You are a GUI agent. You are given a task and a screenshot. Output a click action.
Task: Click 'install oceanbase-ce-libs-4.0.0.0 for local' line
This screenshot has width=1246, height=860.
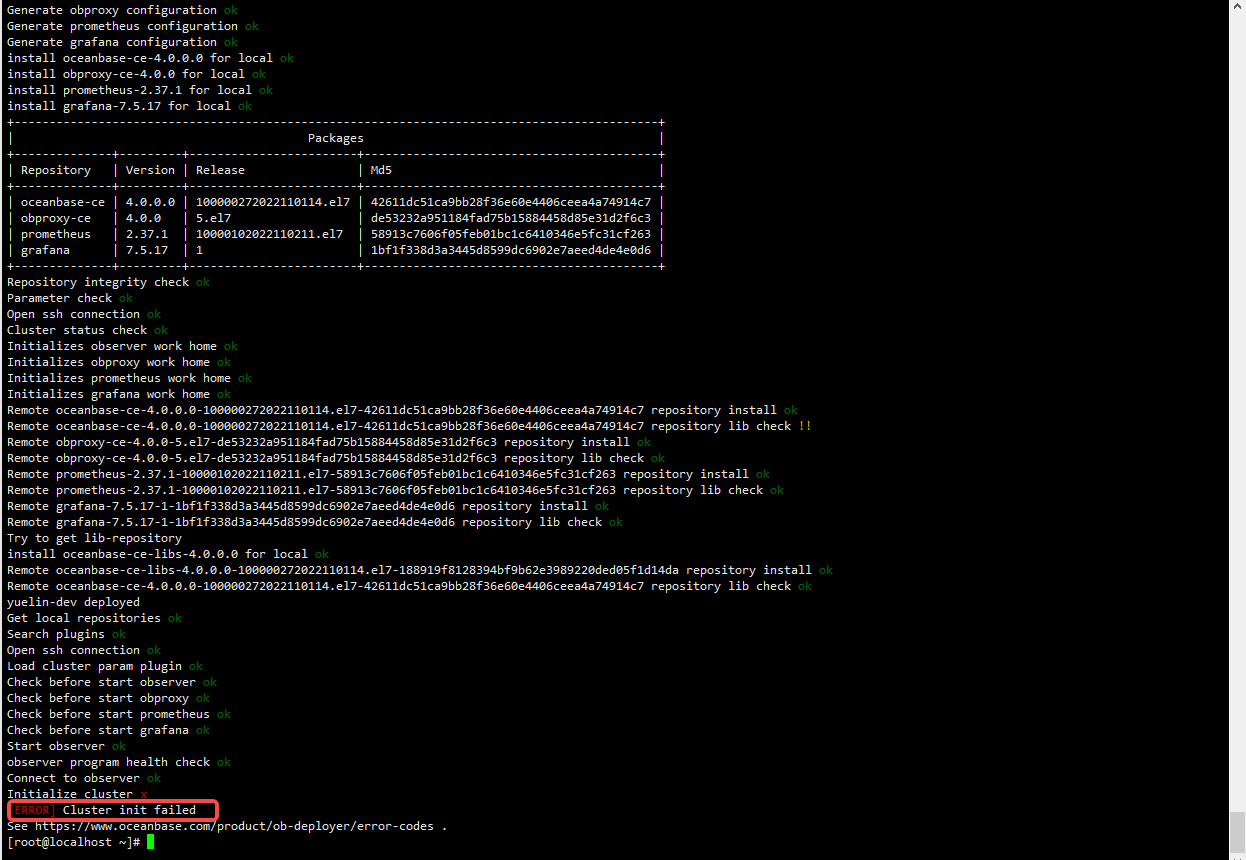pos(168,554)
